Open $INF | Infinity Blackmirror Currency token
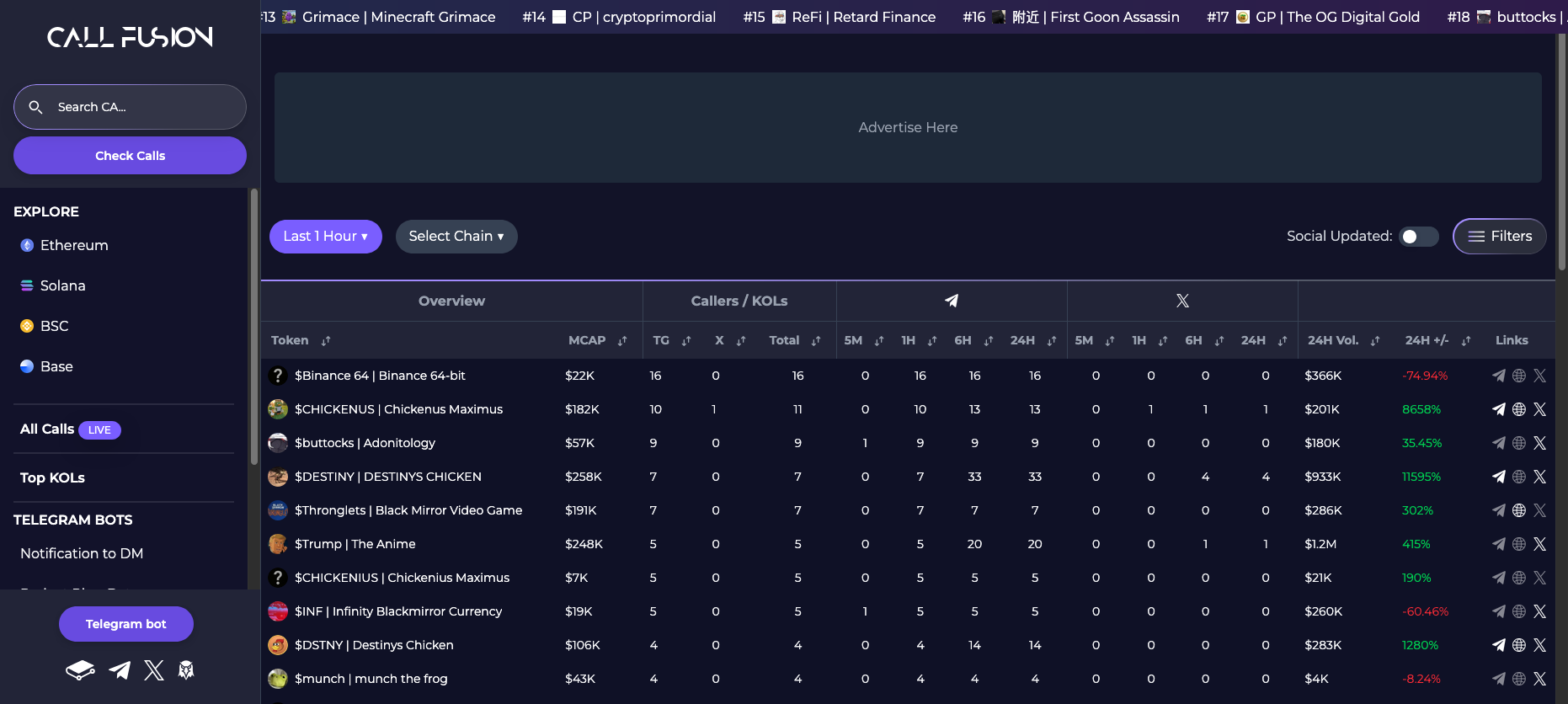Screen dimensions: 1568x704 click(x=398, y=611)
